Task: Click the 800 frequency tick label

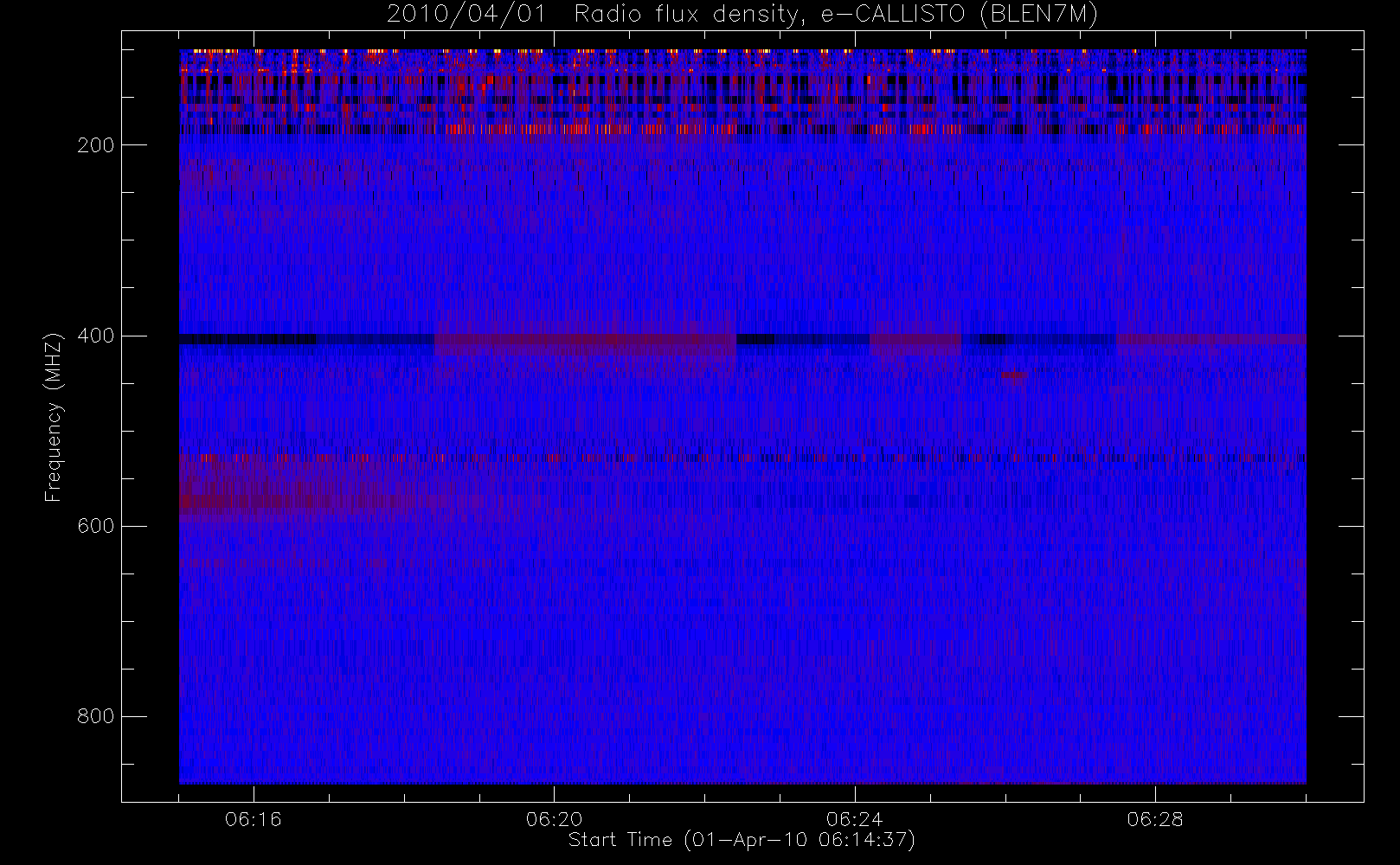Action: pos(96,716)
